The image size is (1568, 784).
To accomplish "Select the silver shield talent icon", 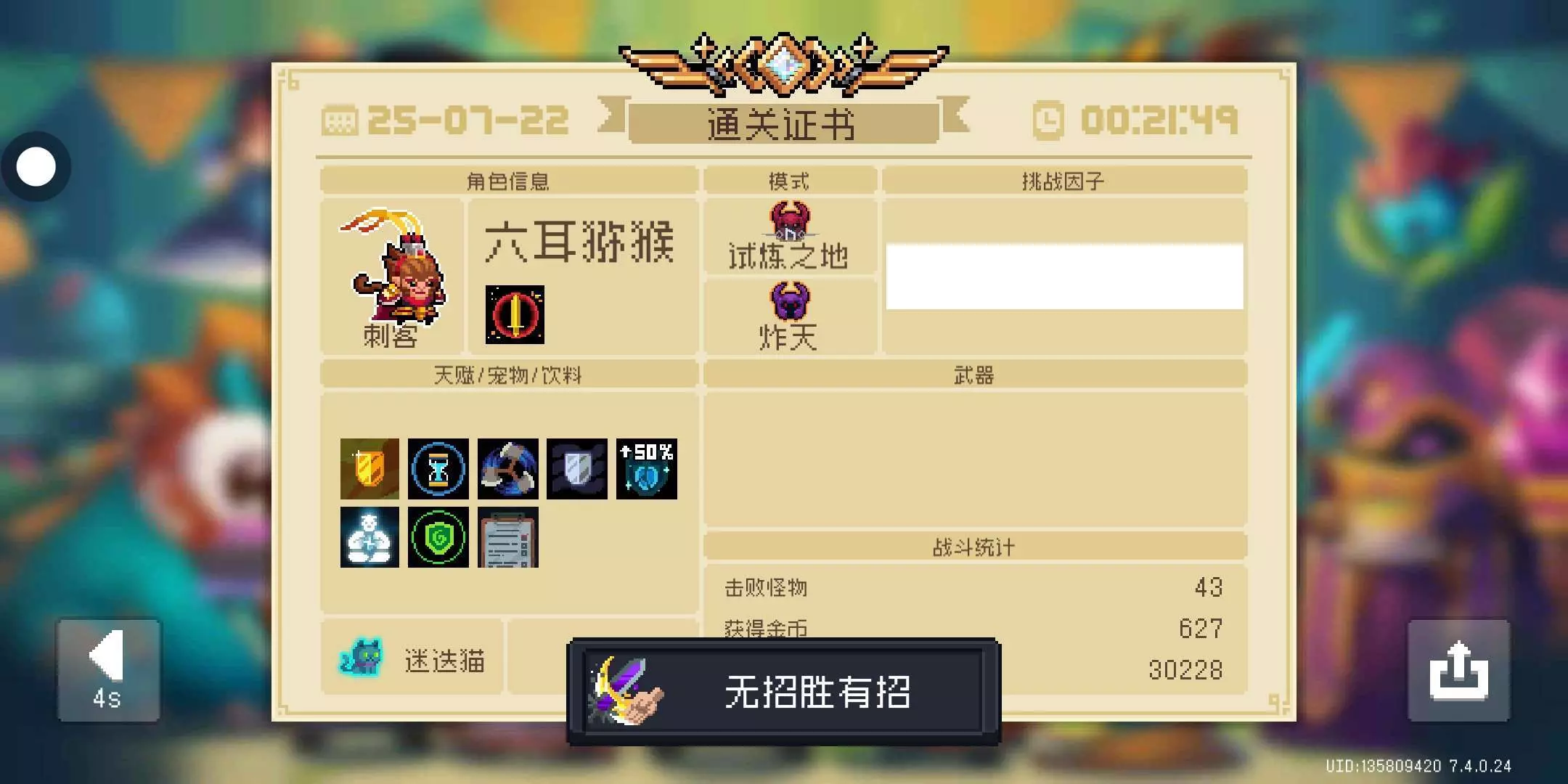I will point(577,469).
